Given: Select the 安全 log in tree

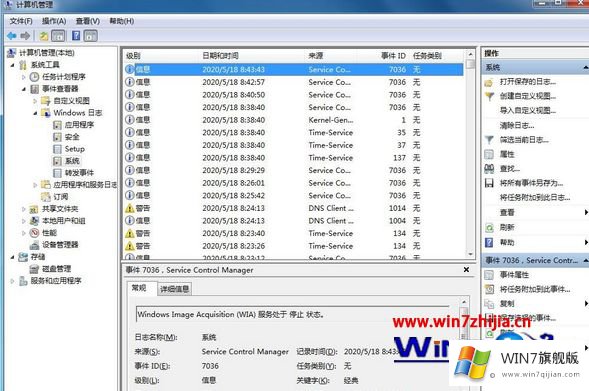Looking at the screenshot, I should [x=72, y=137].
